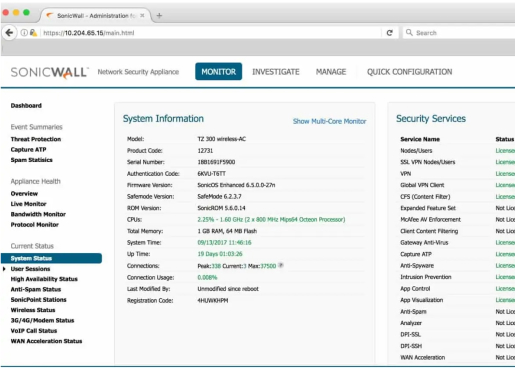Open Capture ATP in the sidebar

(28, 149)
